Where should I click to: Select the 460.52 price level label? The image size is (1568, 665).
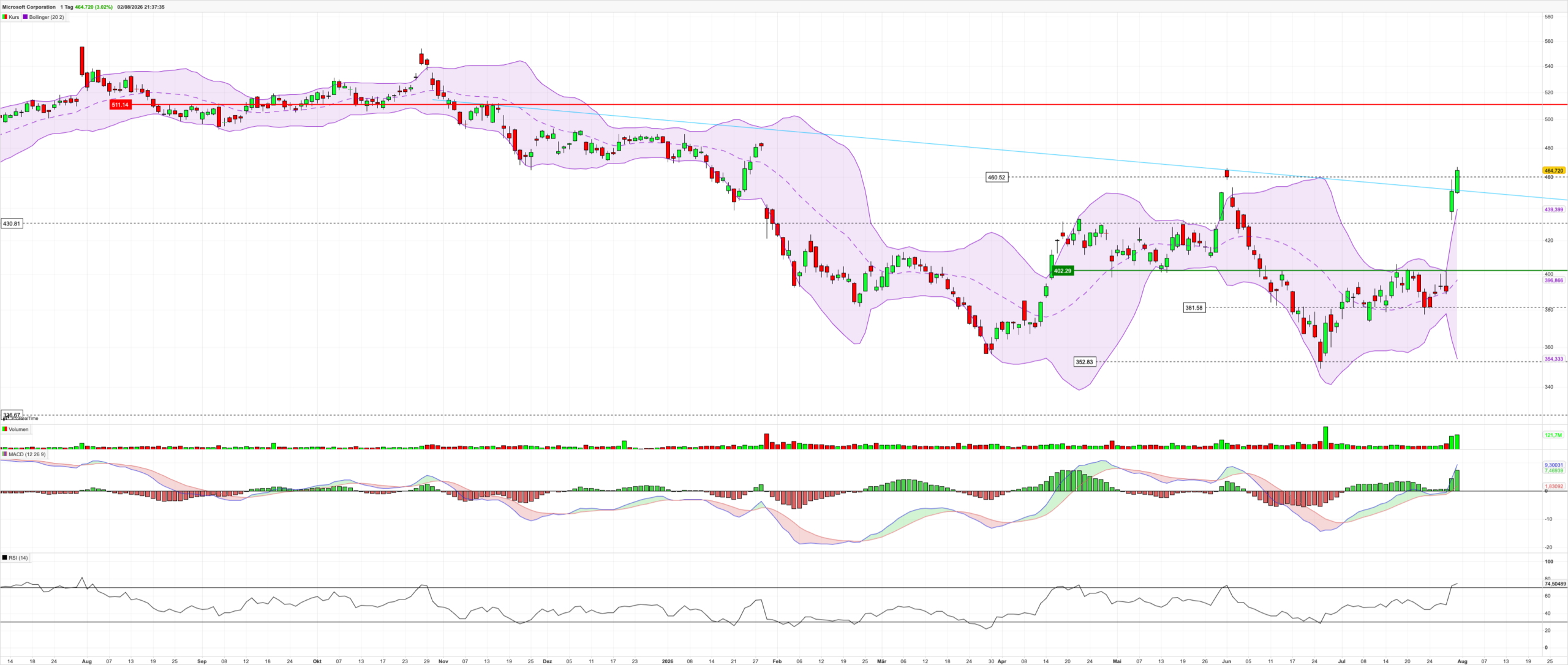[997, 177]
